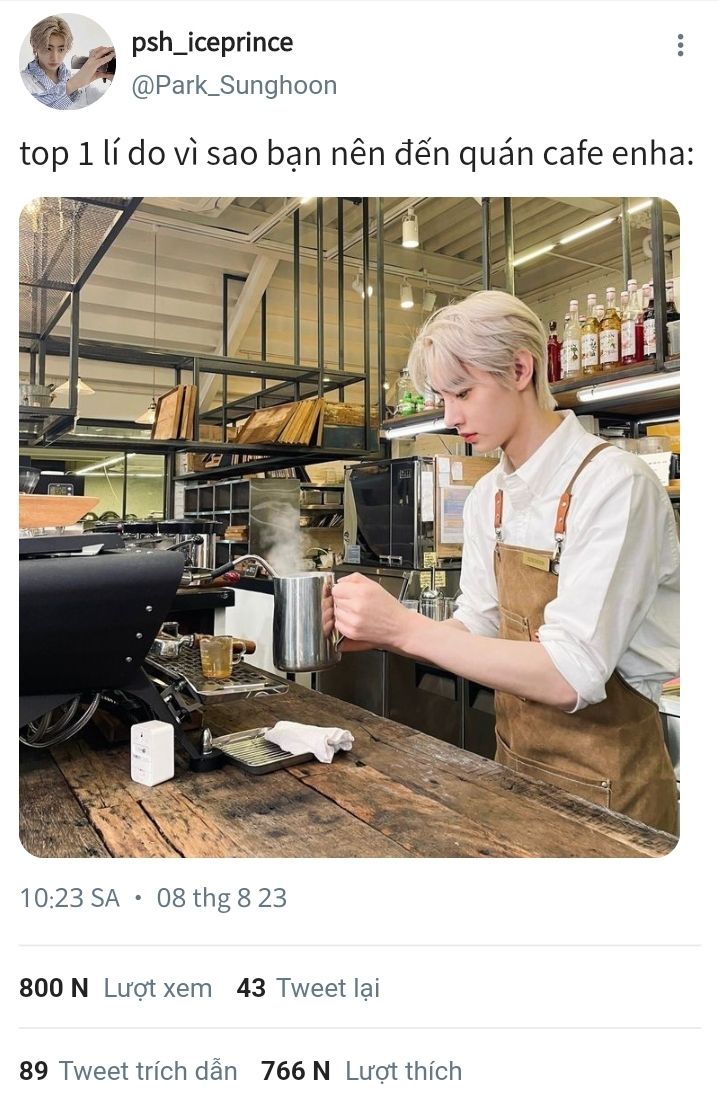The width and height of the screenshot is (719, 1107).
Task: Click the psh_iceprince display name
Action: (x=212, y=43)
